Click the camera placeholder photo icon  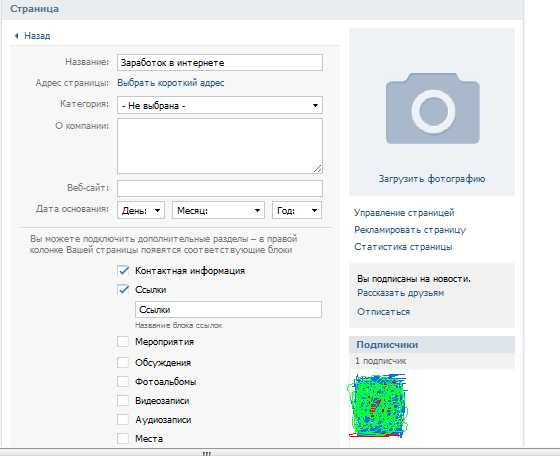[432, 109]
